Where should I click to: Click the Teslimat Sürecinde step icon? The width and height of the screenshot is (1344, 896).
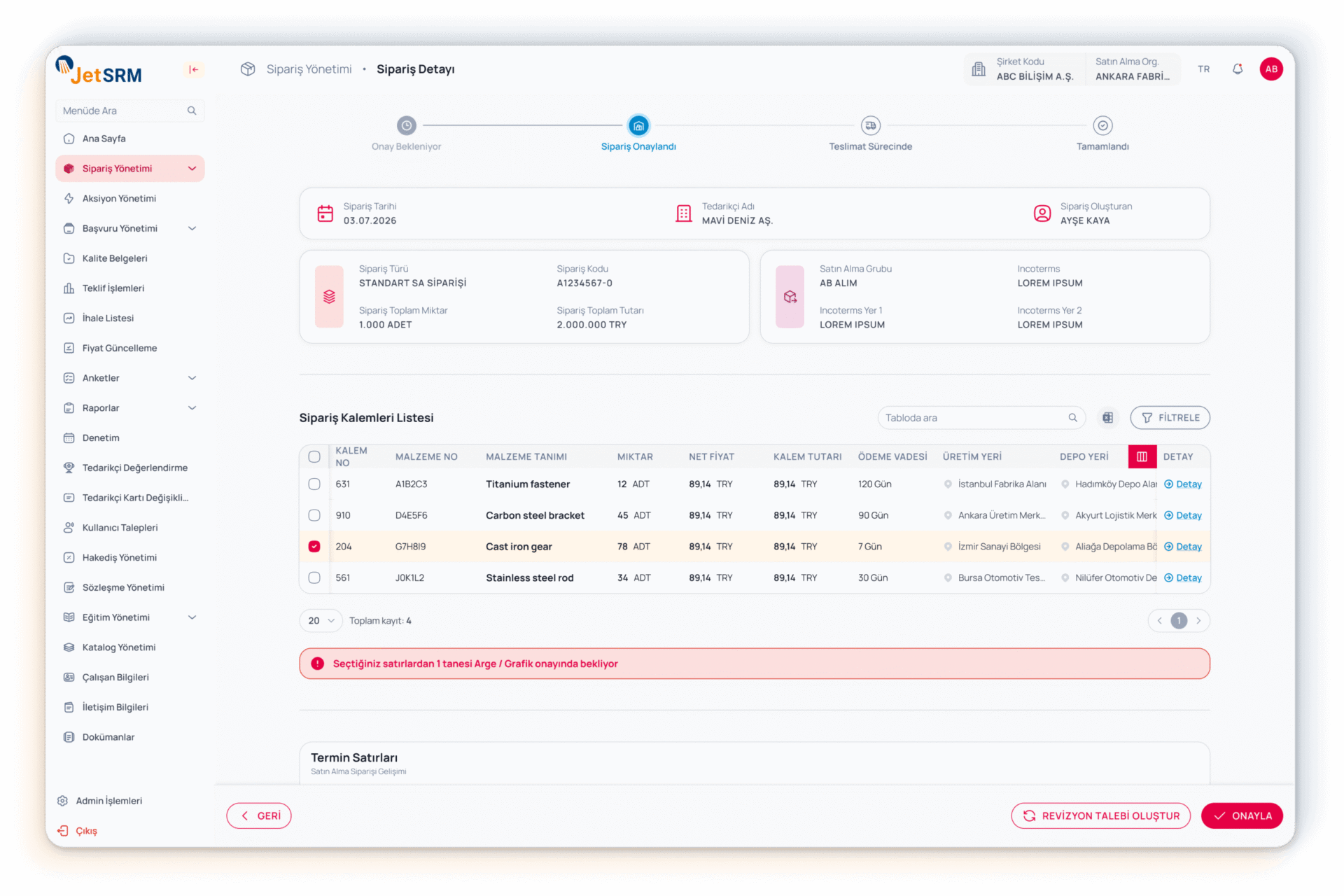point(870,126)
